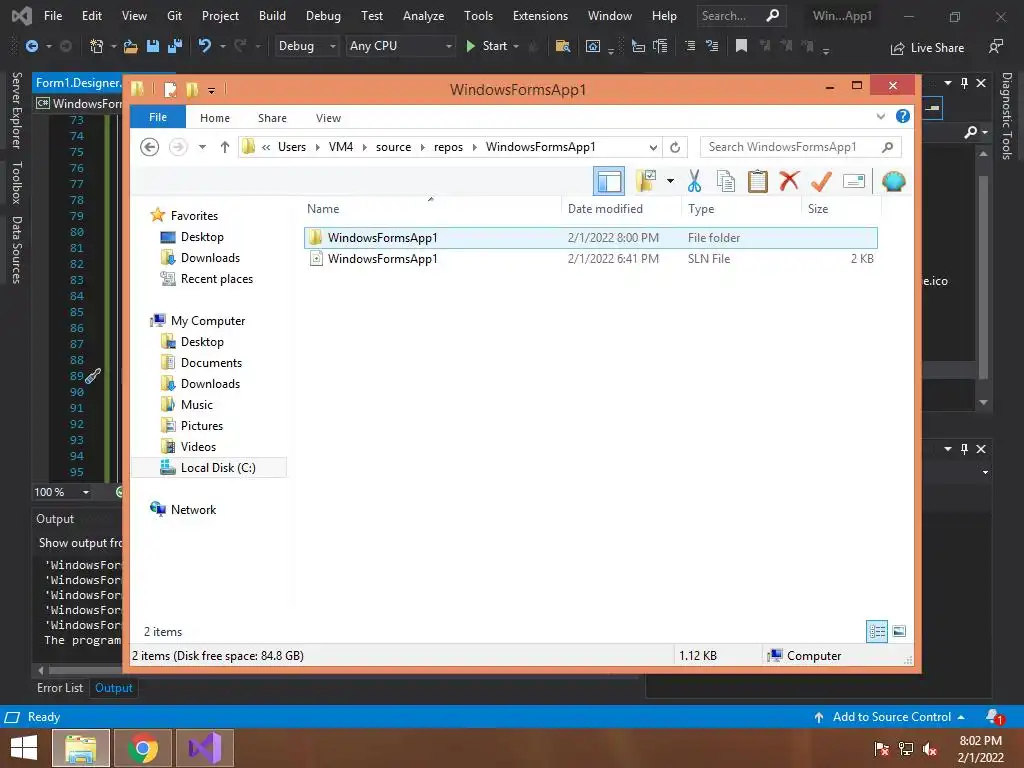
Task: Click the Open File icon in Visual Studio
Action: click(x=131, y=46)
